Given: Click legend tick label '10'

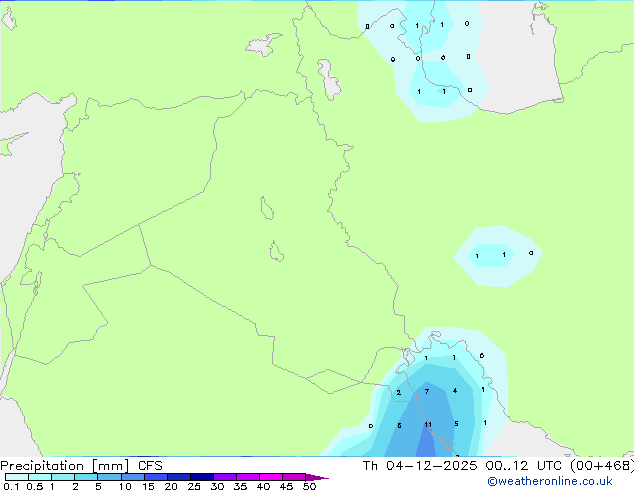Looking at the screenshot, I should coord(125,486).
